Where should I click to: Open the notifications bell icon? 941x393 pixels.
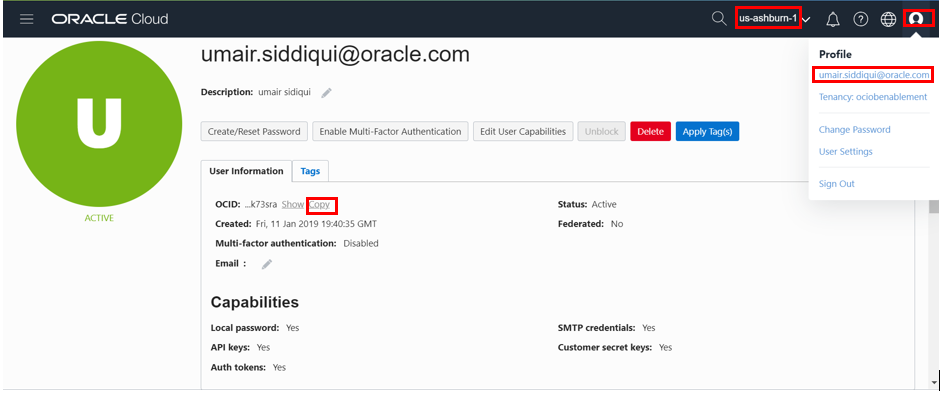pos(833,20)
